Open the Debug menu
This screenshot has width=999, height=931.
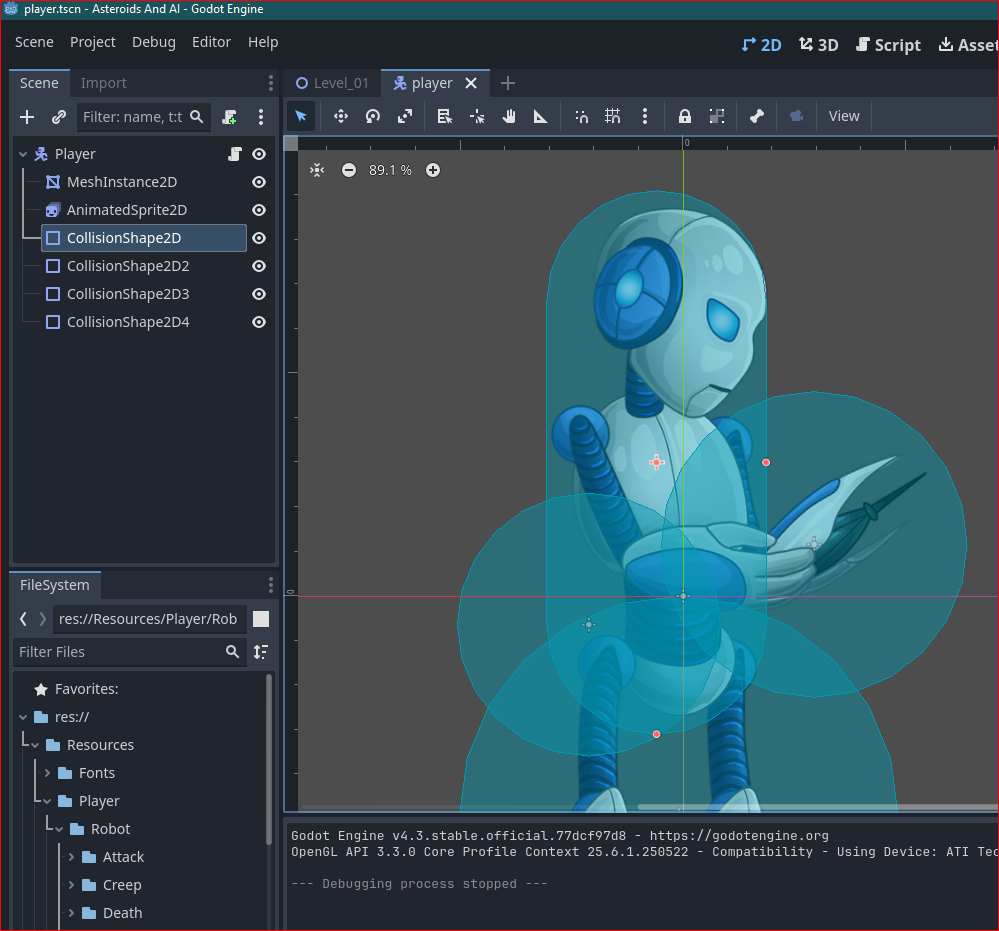[x=154, y=42]
